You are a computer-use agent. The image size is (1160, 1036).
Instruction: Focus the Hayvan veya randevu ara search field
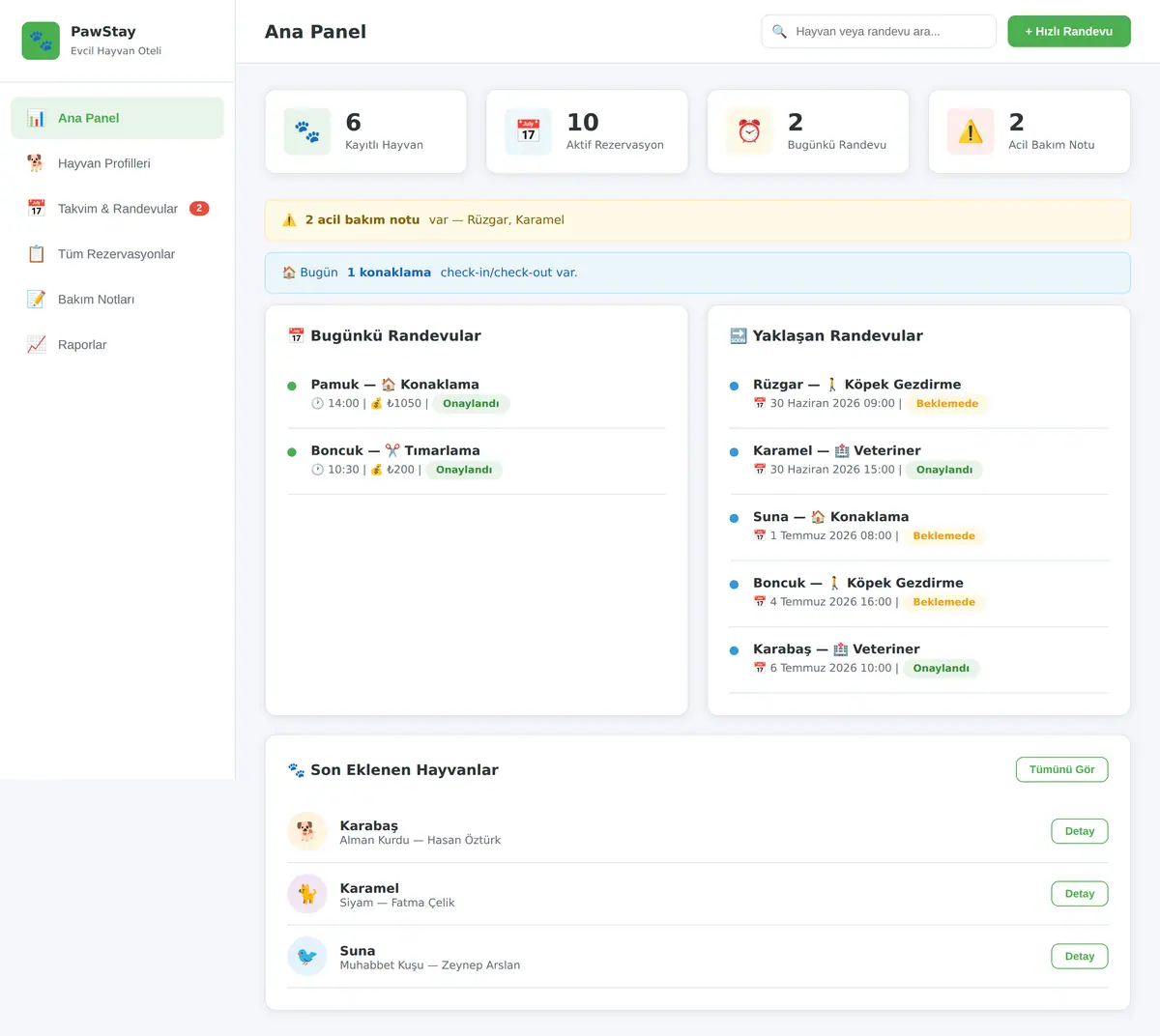tap(879, 31)
